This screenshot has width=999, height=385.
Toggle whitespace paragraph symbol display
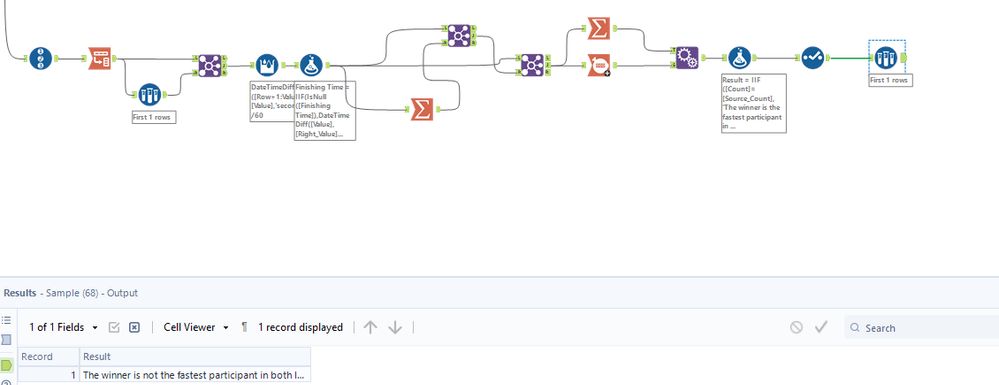tap(244, 327)
